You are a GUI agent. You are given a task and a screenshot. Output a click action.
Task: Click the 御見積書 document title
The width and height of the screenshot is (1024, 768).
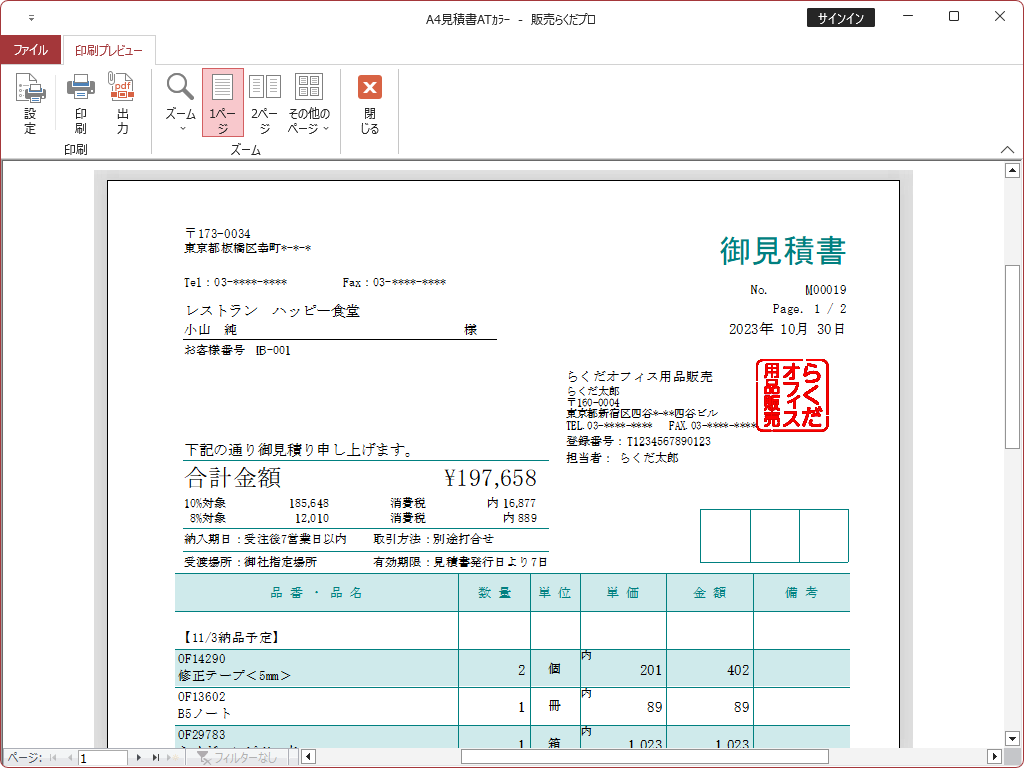tap(783, 250)
